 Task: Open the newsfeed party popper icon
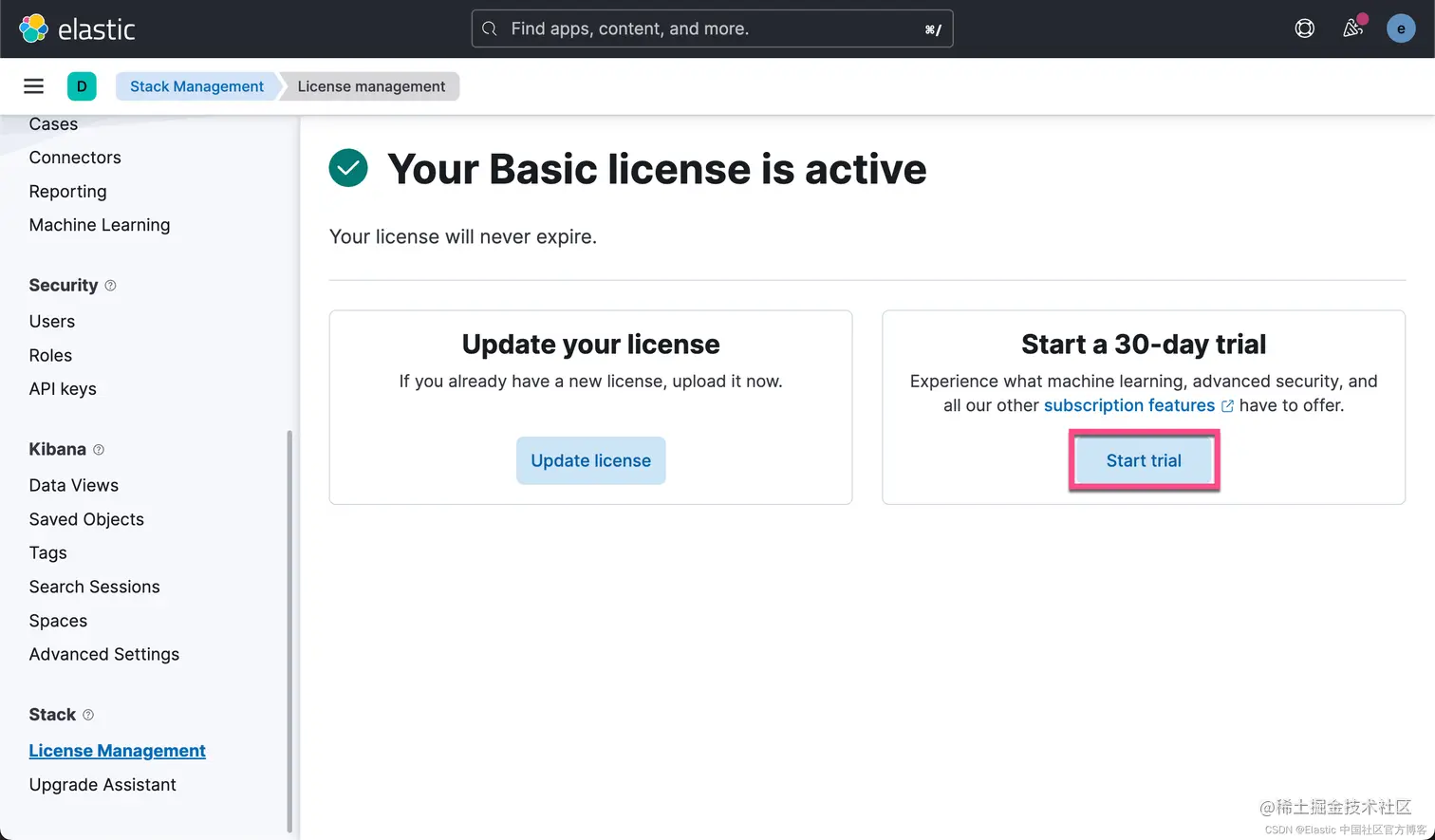click(1353, 28)
